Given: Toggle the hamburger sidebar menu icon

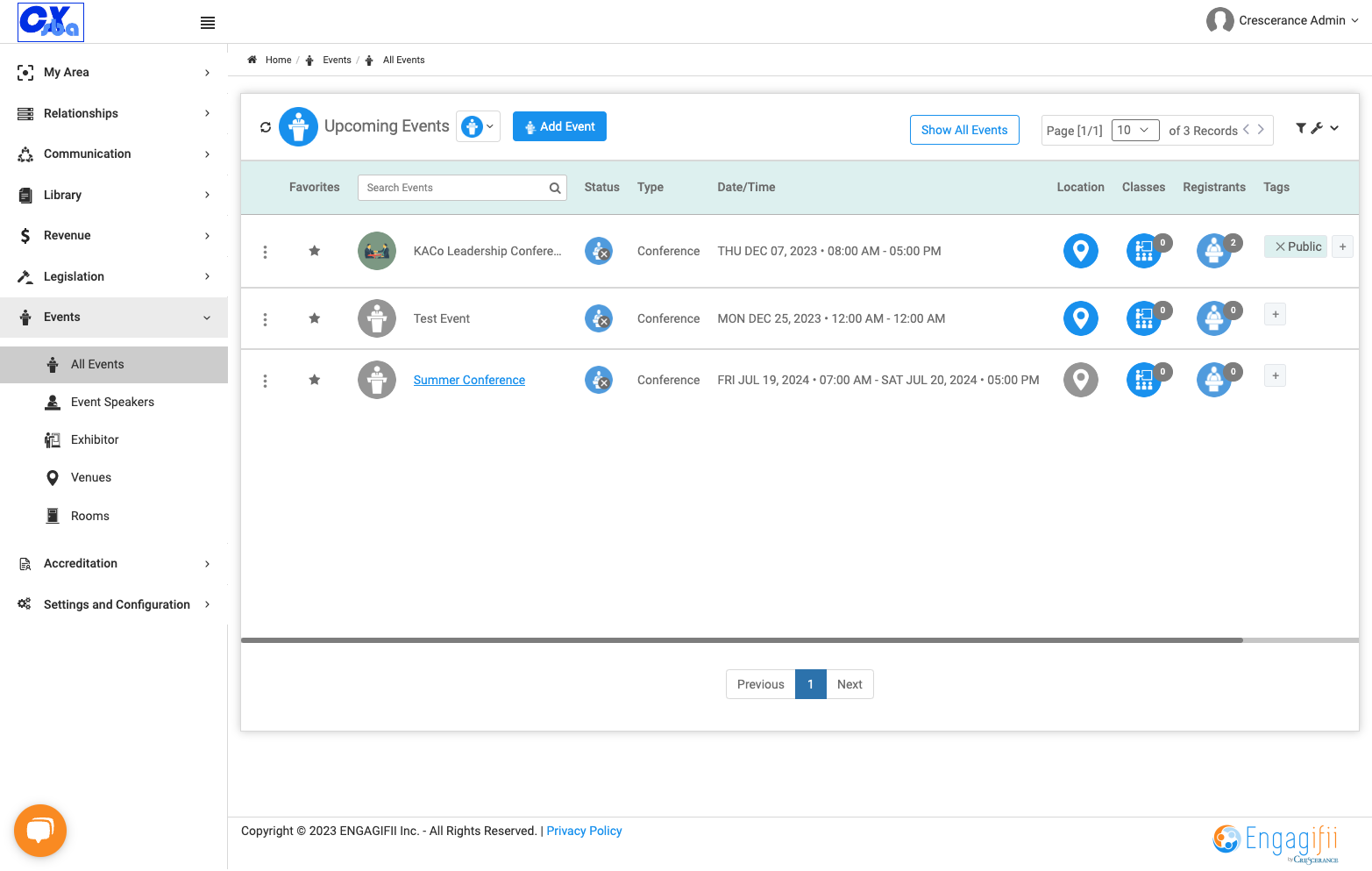Looking at the screenshot, I should pyautogui.click(x=208, y=23).
